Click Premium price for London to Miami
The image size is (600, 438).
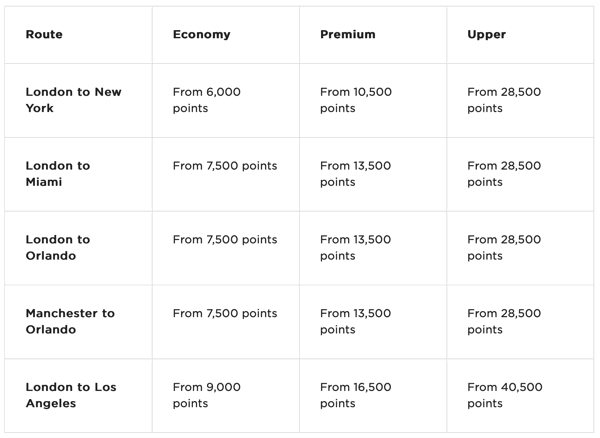[x=356, y=174]
